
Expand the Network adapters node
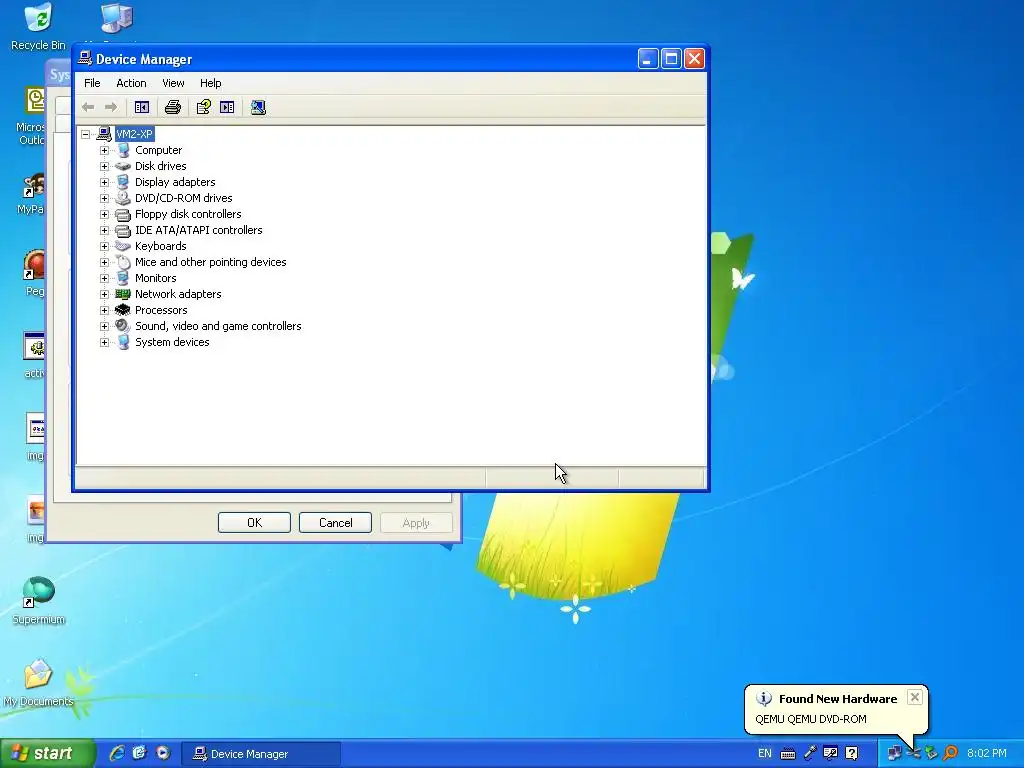pos(104,294)
